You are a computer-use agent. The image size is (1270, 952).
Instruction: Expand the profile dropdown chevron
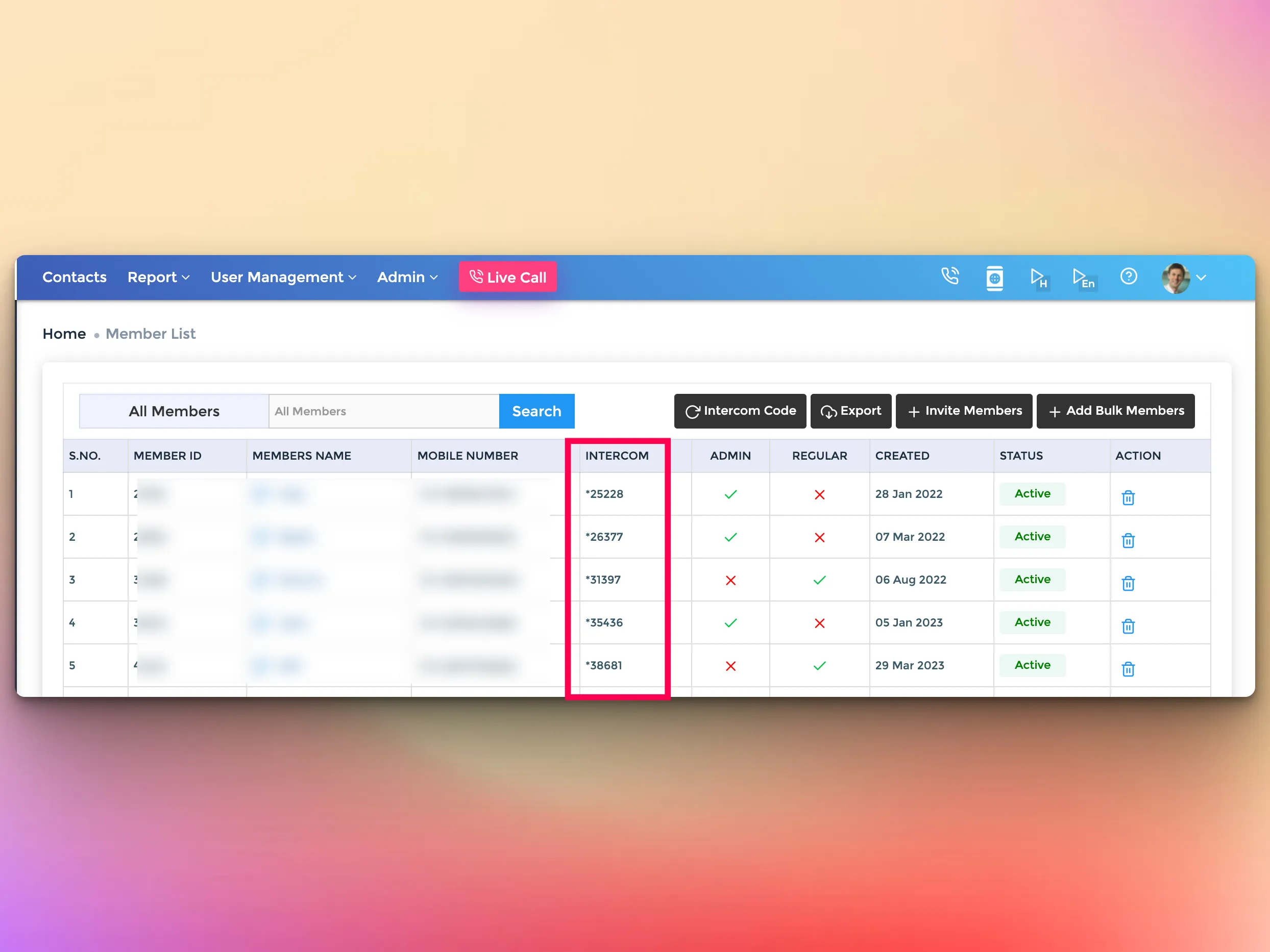click(x=1201, y=278)
